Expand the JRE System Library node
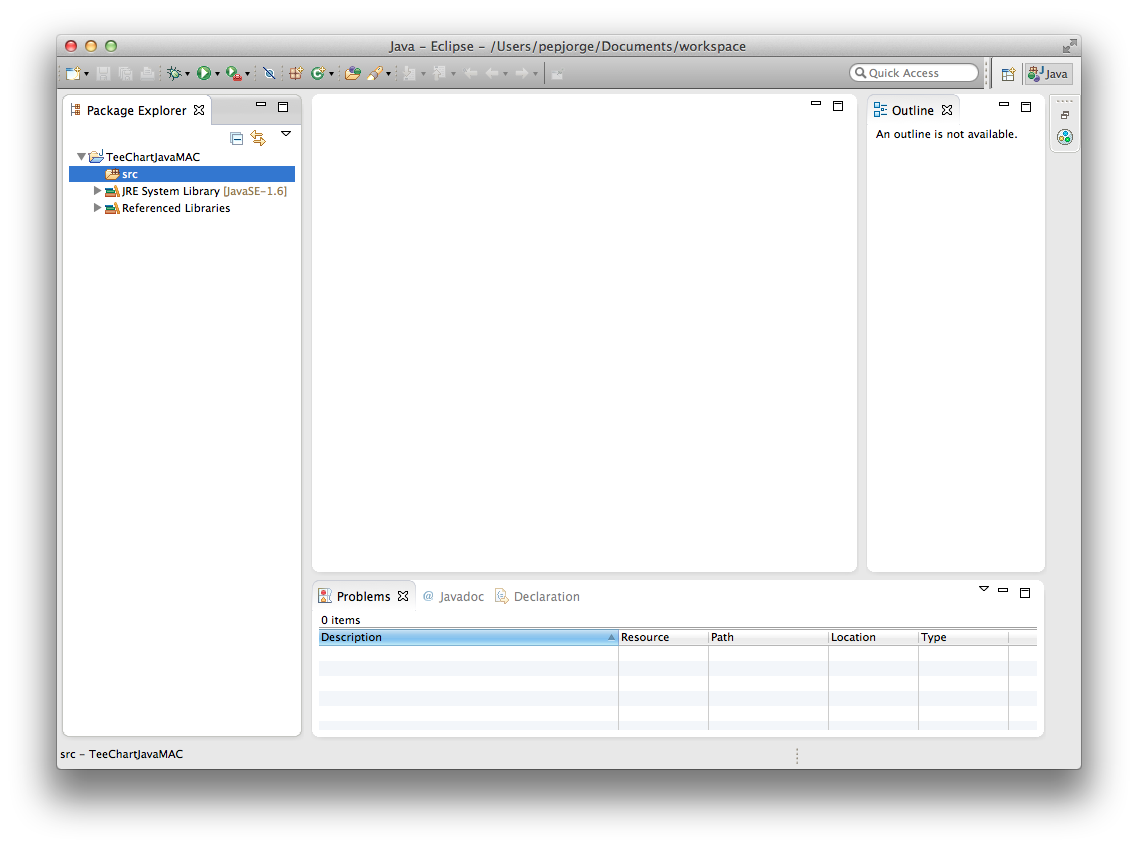This screenshot has width=1138, height=848. 97,191
